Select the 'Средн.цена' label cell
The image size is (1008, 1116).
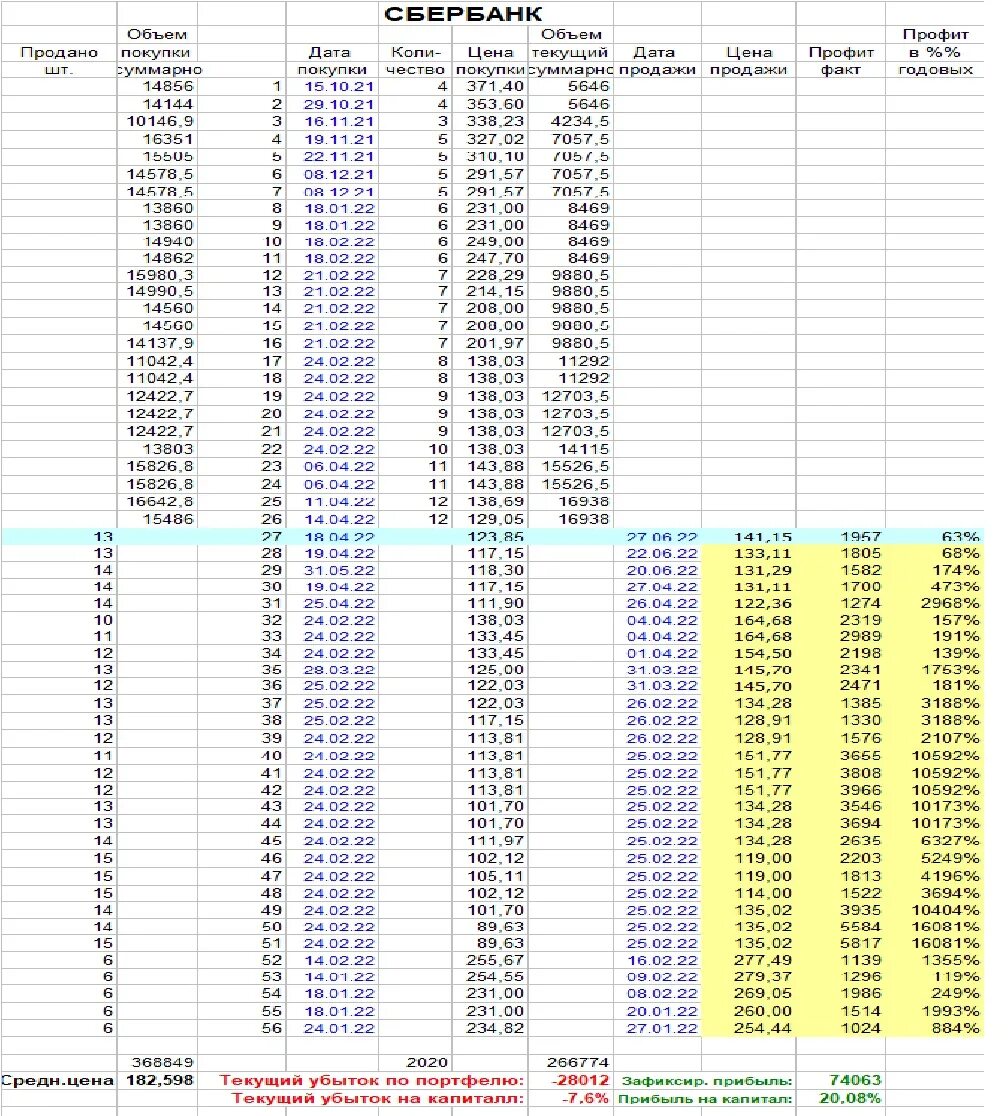coord(59,1081)
